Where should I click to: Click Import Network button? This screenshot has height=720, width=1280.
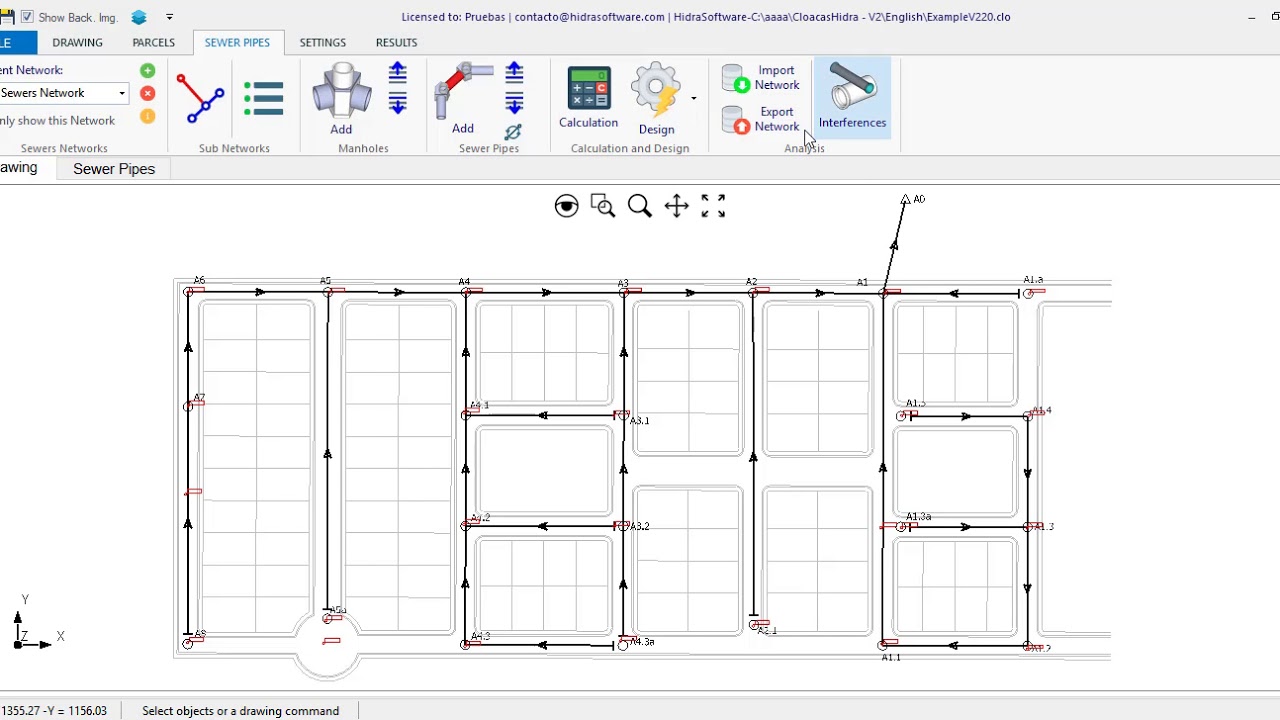(x=761, y=78)
